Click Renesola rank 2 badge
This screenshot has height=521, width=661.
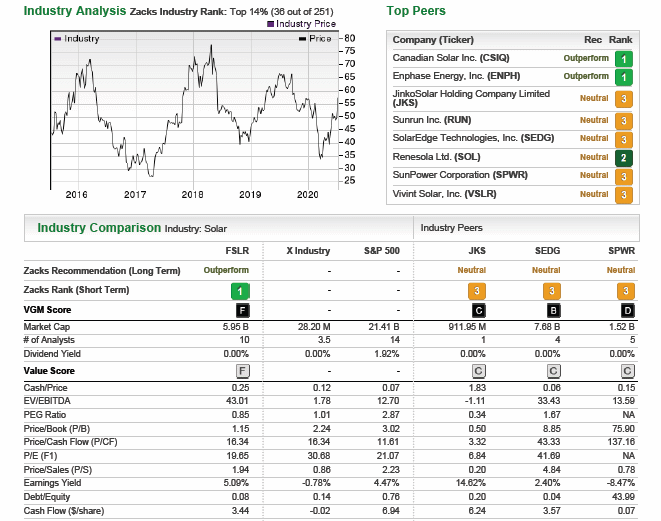coord(623,158)
